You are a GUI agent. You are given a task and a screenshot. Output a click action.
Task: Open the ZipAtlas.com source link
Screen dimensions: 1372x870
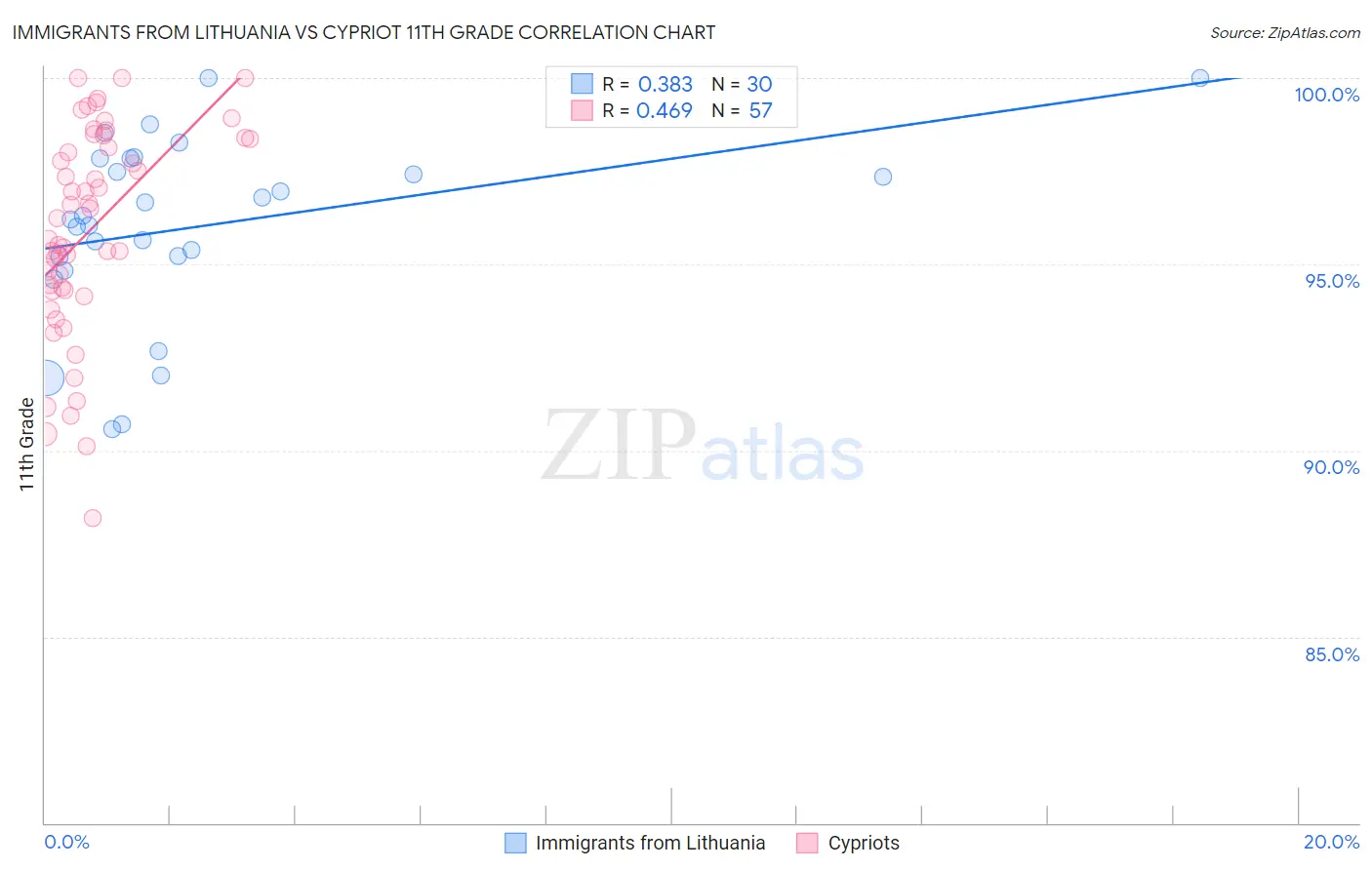[x=1285, y=32]
